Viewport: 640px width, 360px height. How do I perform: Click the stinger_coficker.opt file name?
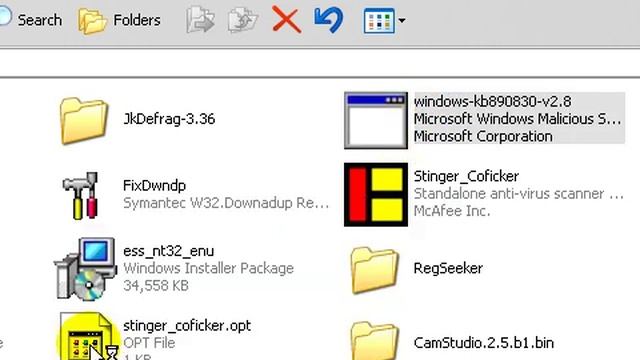tap(187, 326)
